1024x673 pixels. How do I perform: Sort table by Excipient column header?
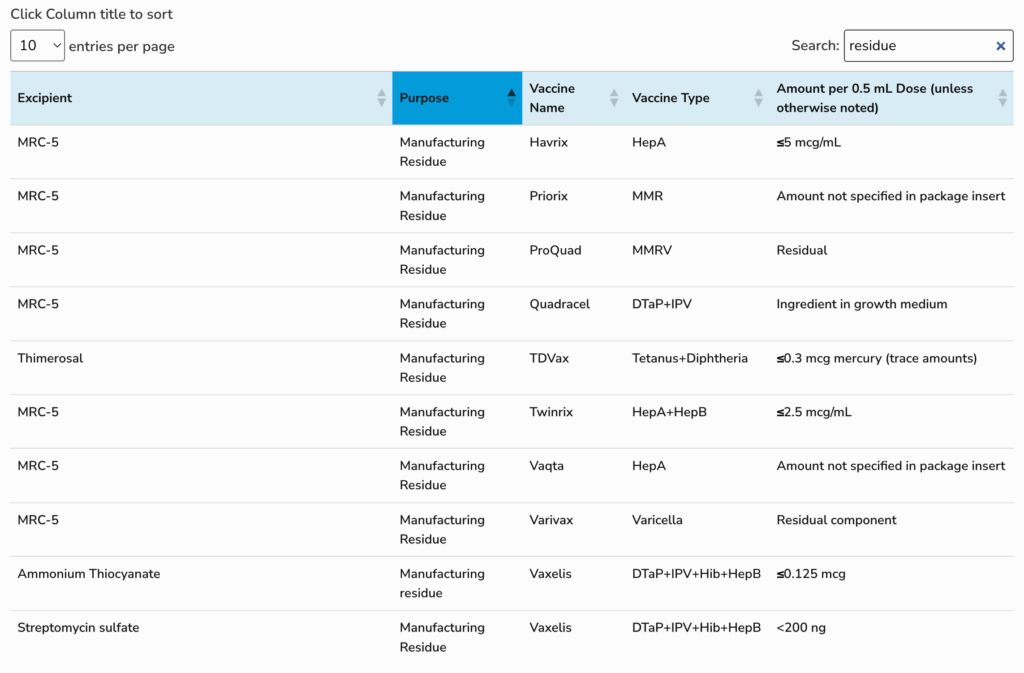pyautogui.click(x=201, y=98)
